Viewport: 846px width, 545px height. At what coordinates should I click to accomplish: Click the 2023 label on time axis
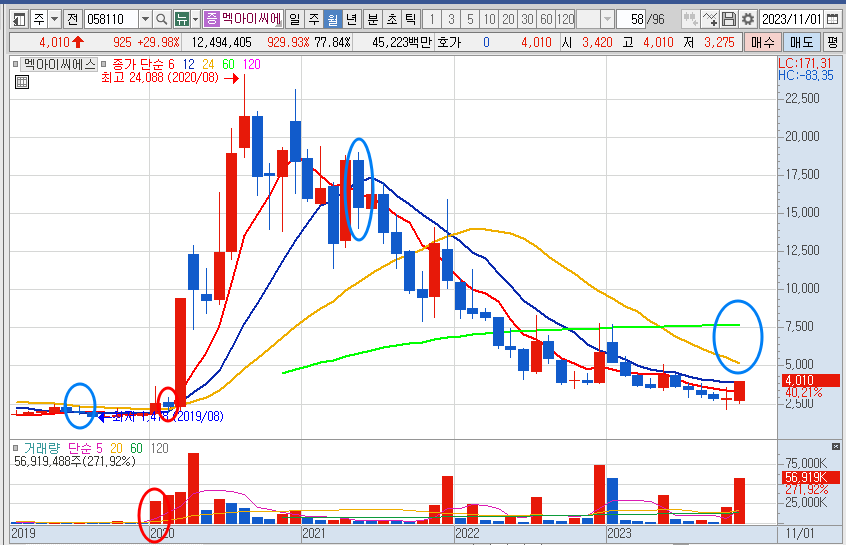[x=619, y=534]
